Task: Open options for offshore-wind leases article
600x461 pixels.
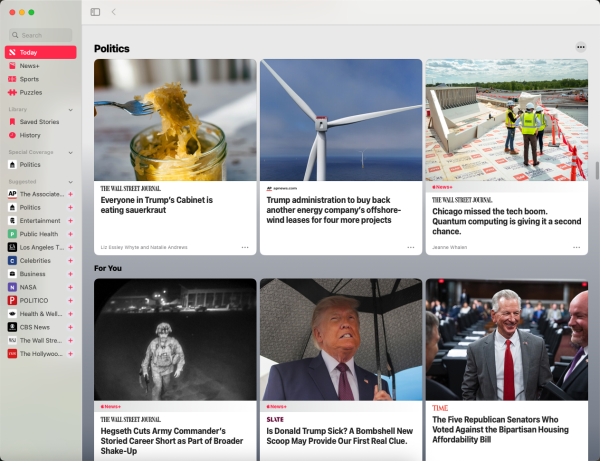Action: coord(411,248)
